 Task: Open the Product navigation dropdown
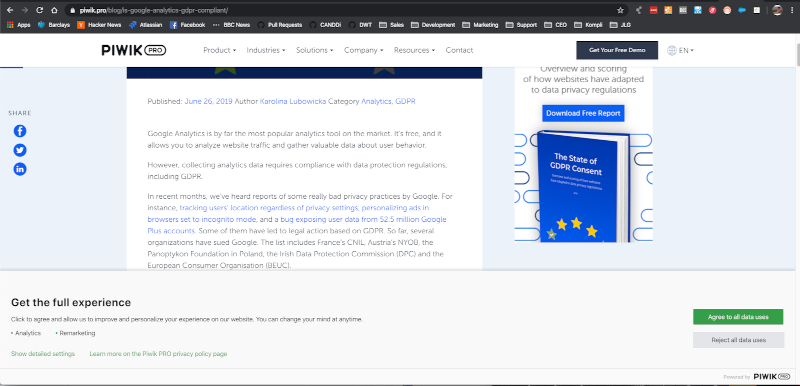[x=219, y=50]
